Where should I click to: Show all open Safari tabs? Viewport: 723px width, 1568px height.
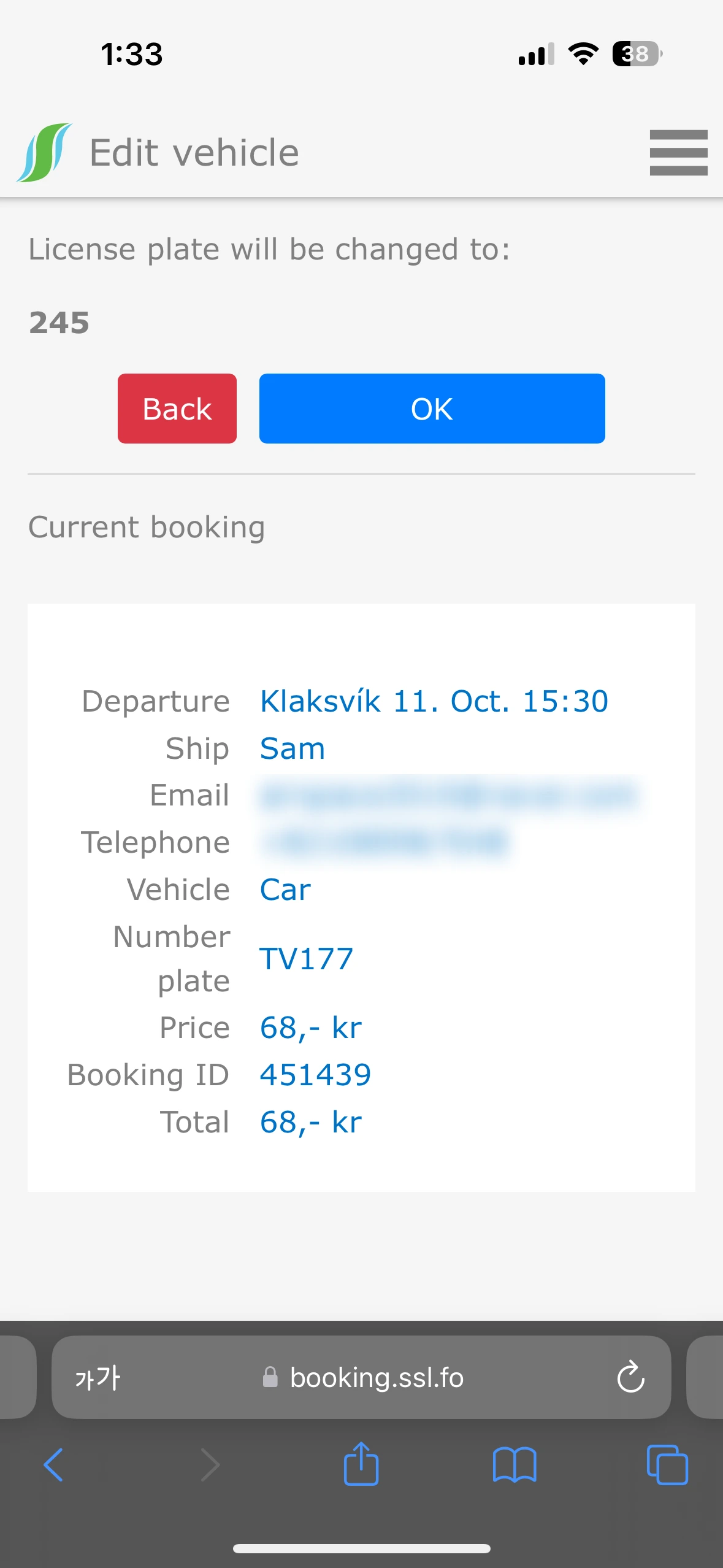coord(667,1464)
